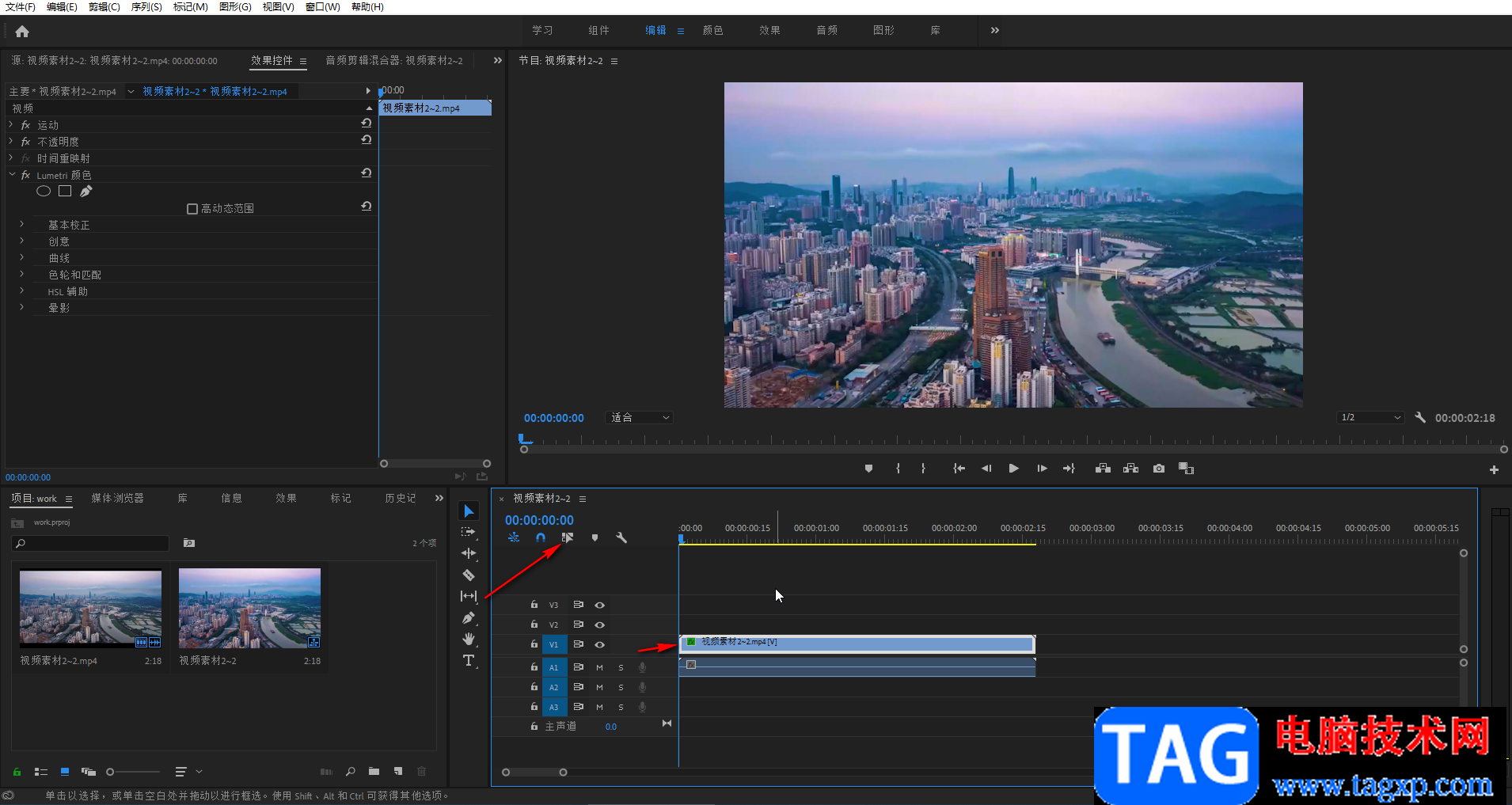Select the Selection tool arrow

(x=469, y=511)
